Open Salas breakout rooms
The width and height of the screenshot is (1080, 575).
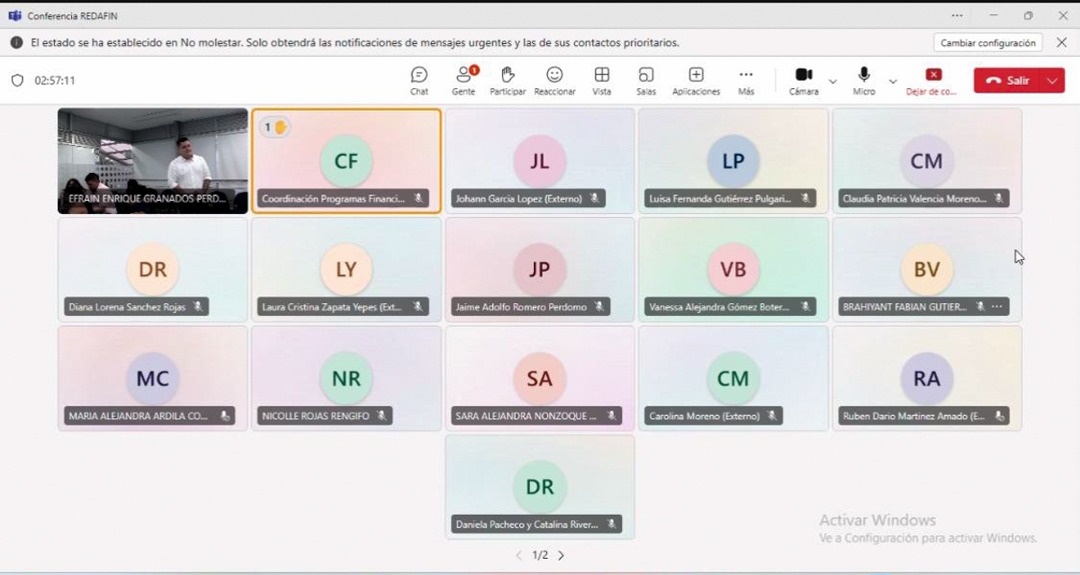646,80
